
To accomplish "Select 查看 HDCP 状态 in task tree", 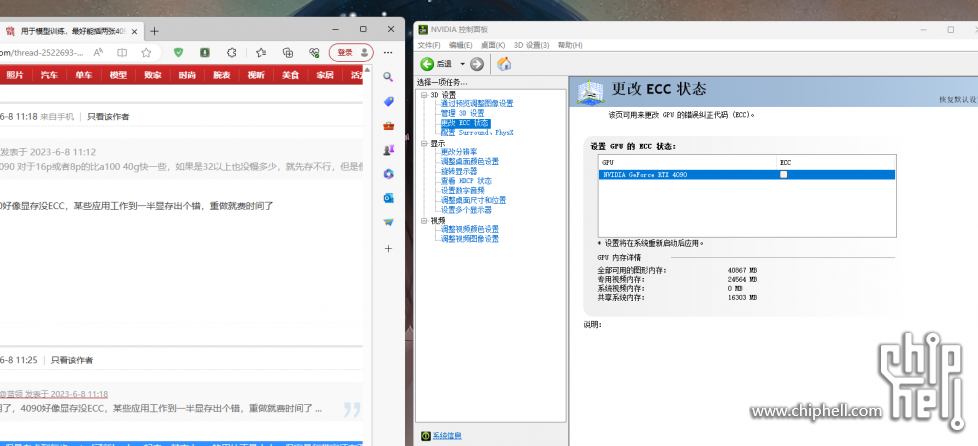I will [466, 181].
